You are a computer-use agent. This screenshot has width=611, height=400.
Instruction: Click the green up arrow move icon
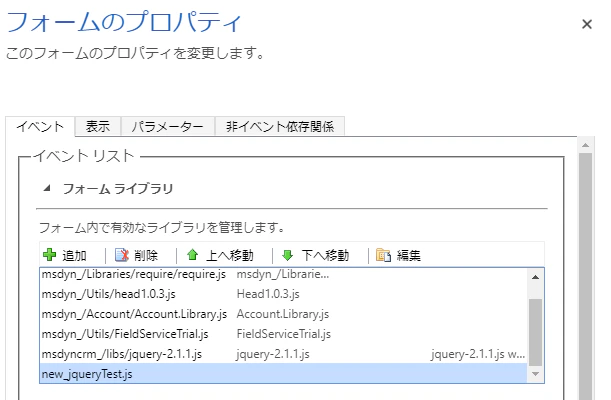[x=192, y=255]
